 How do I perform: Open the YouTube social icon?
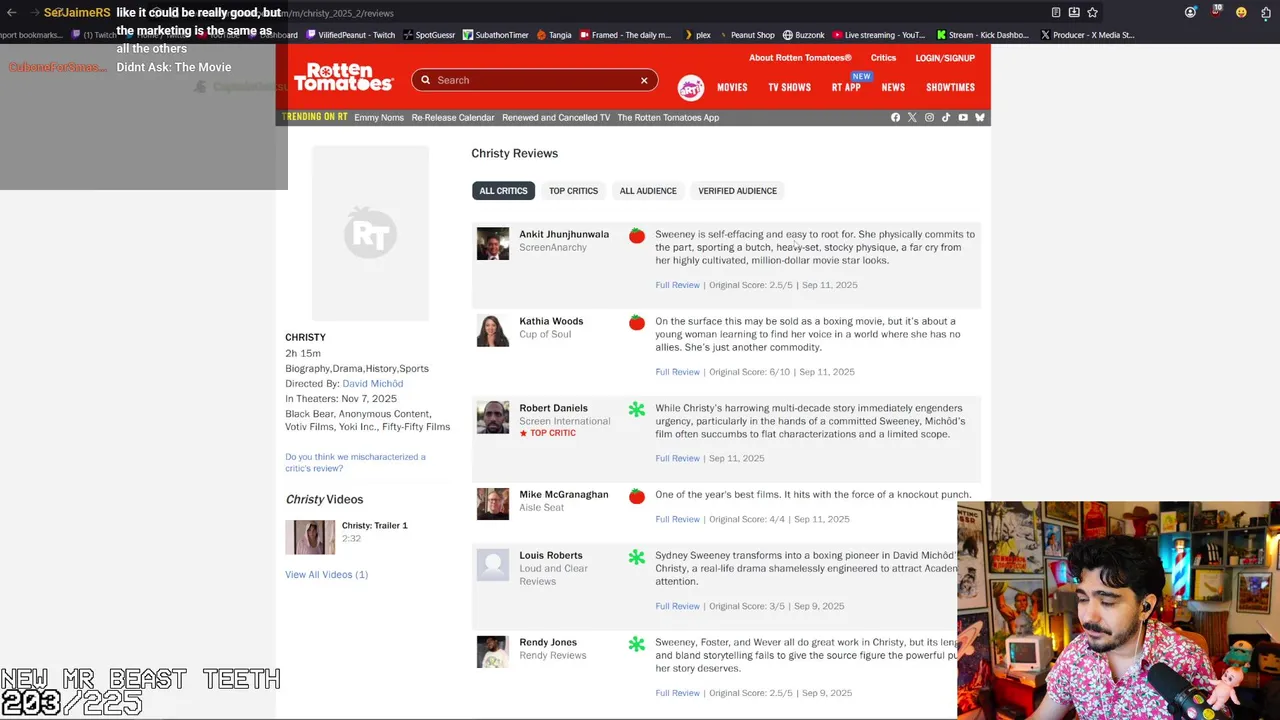[x=963, y=118]
